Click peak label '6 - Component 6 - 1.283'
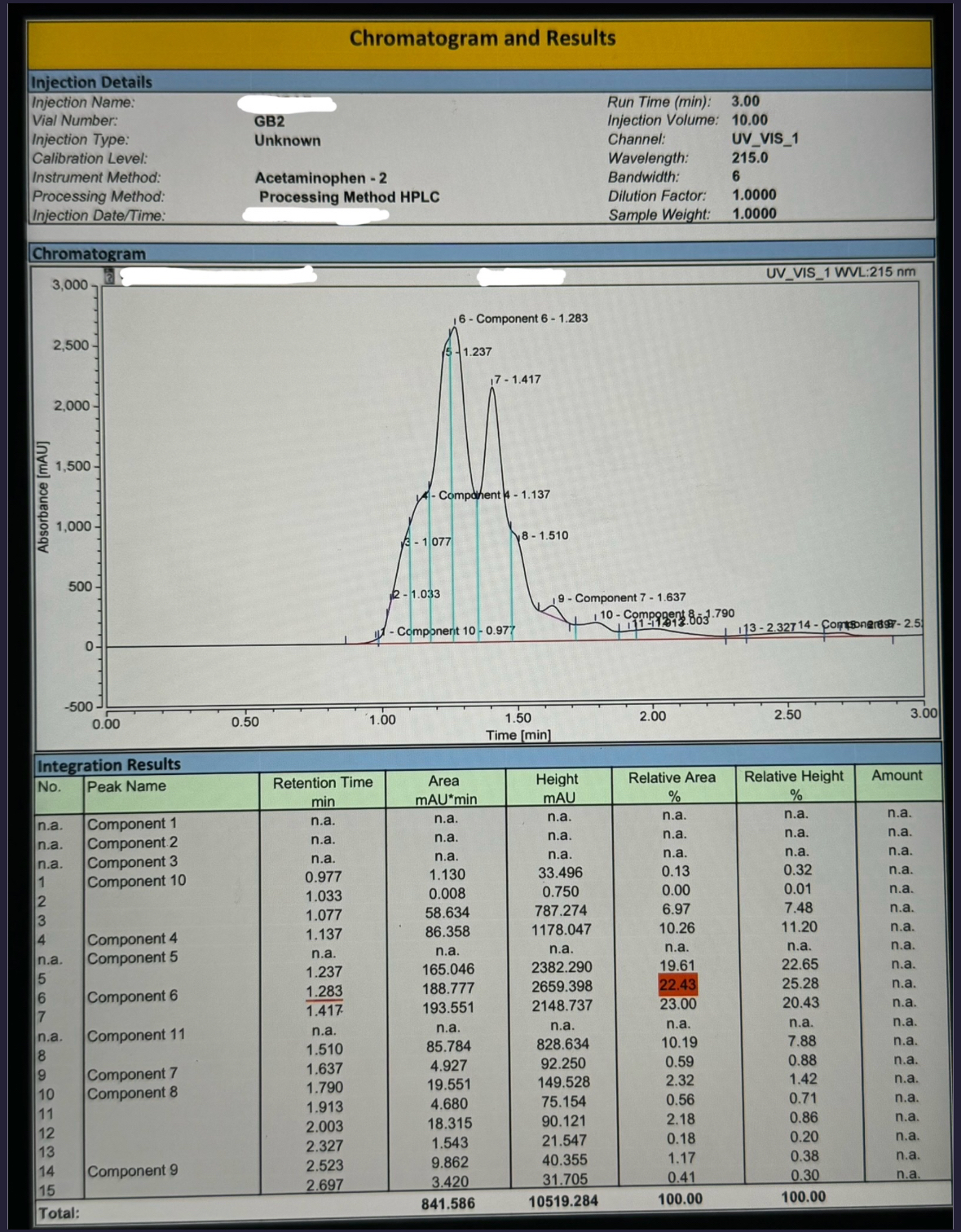The width and height of the screenshot is (961, 1232). click(x=522, y=319)
